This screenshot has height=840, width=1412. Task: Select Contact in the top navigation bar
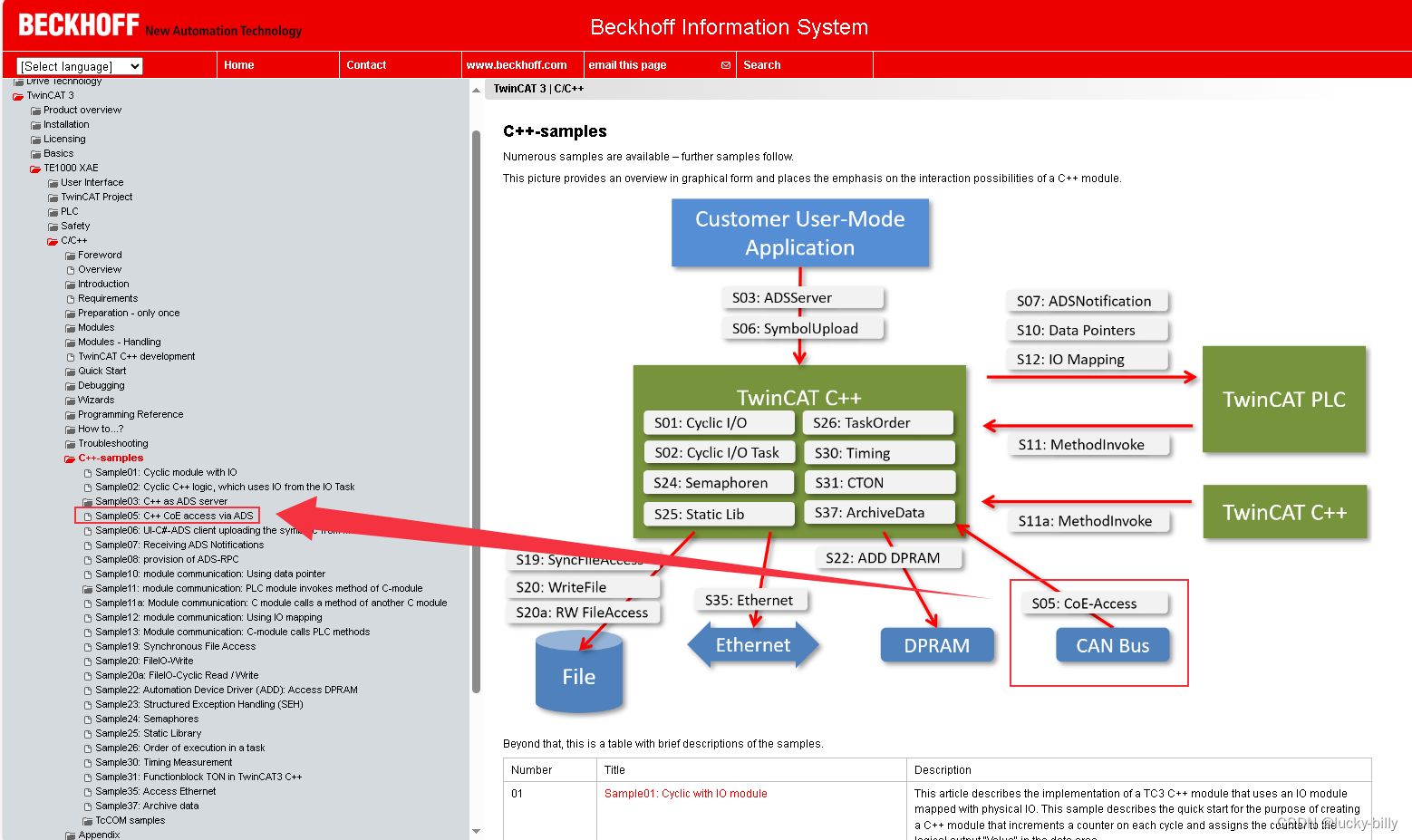(x=366, y=64)
